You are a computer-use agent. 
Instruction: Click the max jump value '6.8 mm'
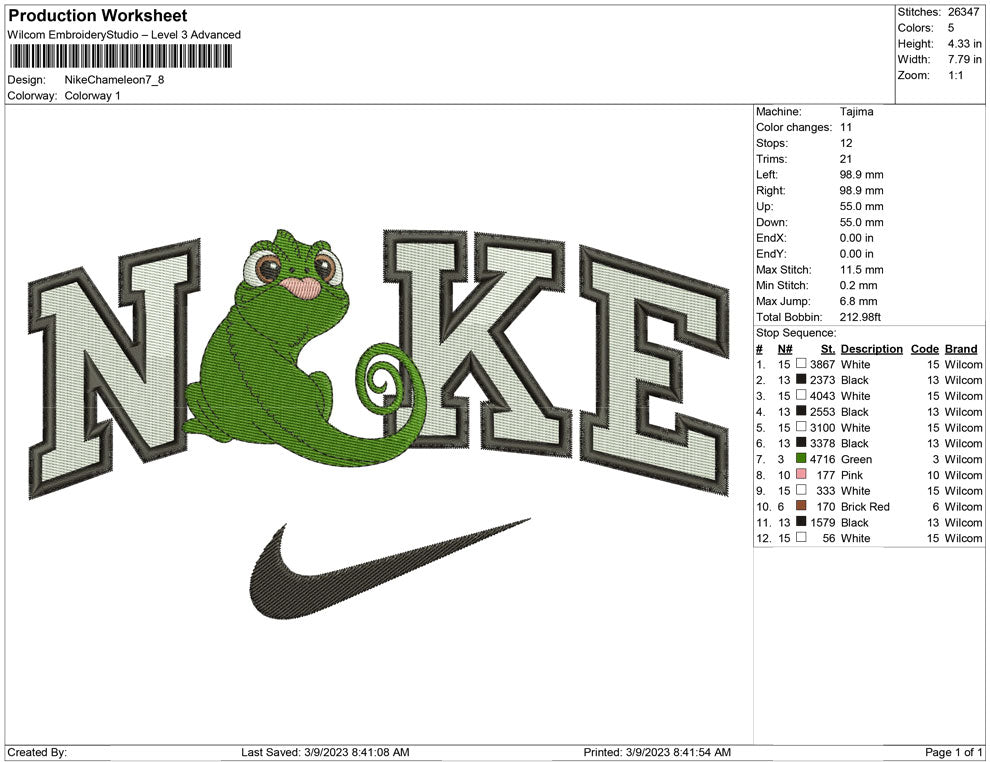(859, 301)
